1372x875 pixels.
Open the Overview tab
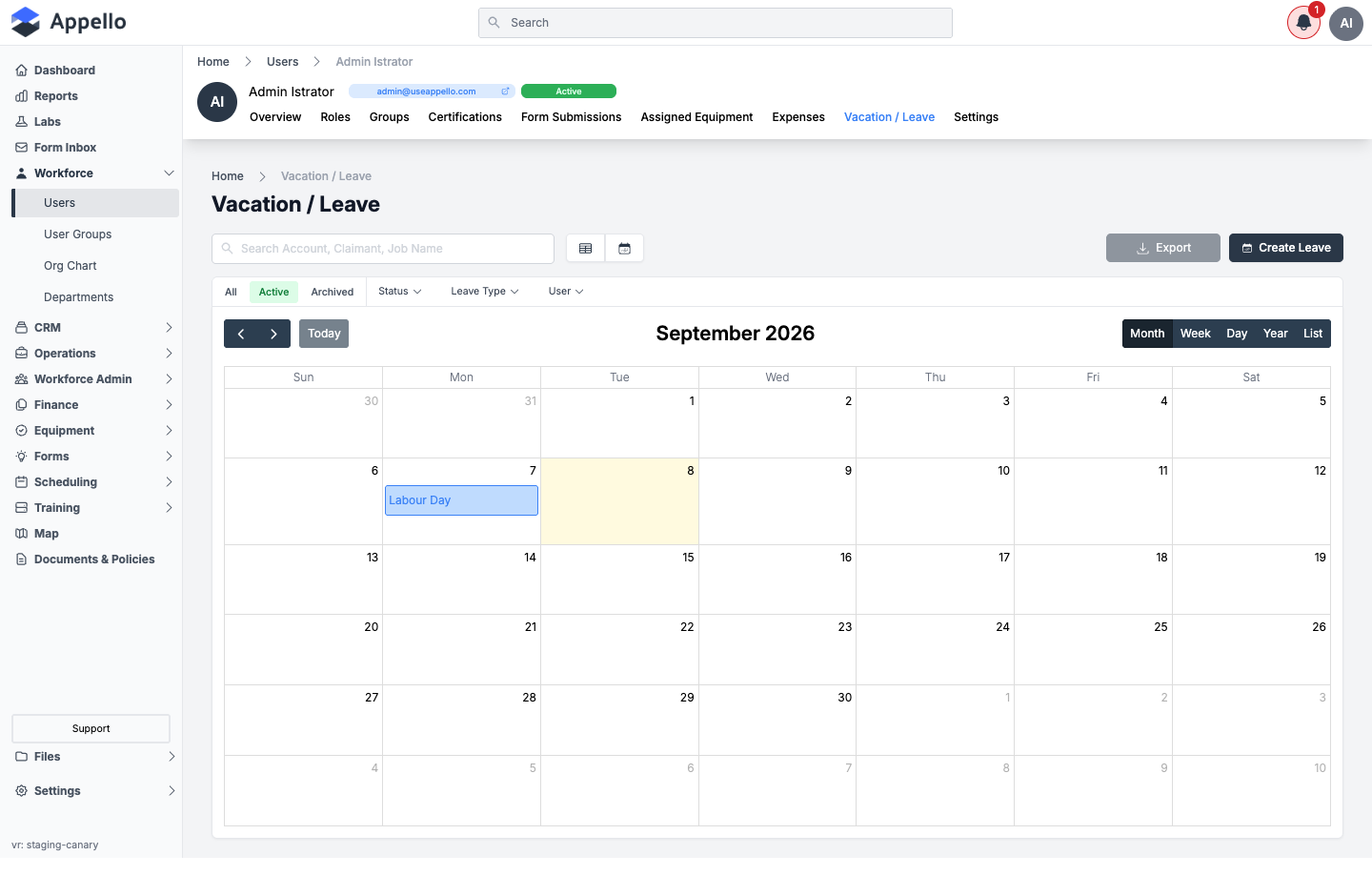275,117
